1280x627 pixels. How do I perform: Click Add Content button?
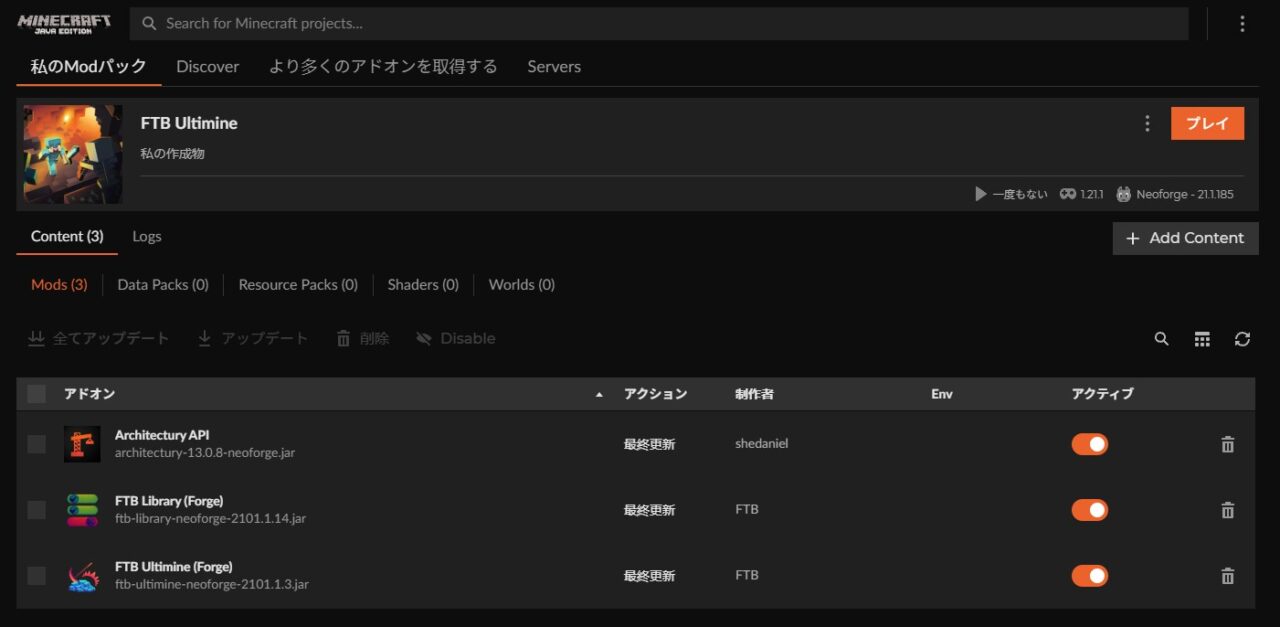1185,238
